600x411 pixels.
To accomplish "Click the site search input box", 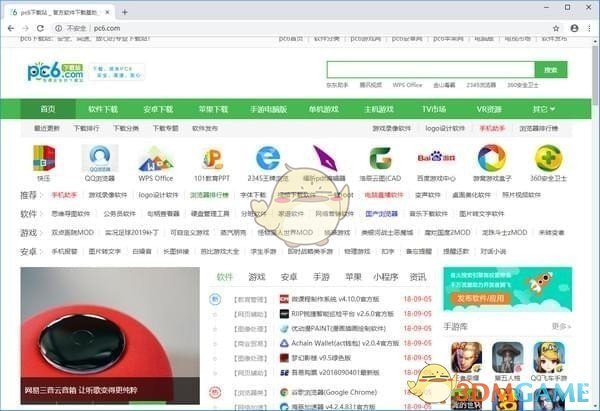I will pyautogui.click(x=431, y=70).
